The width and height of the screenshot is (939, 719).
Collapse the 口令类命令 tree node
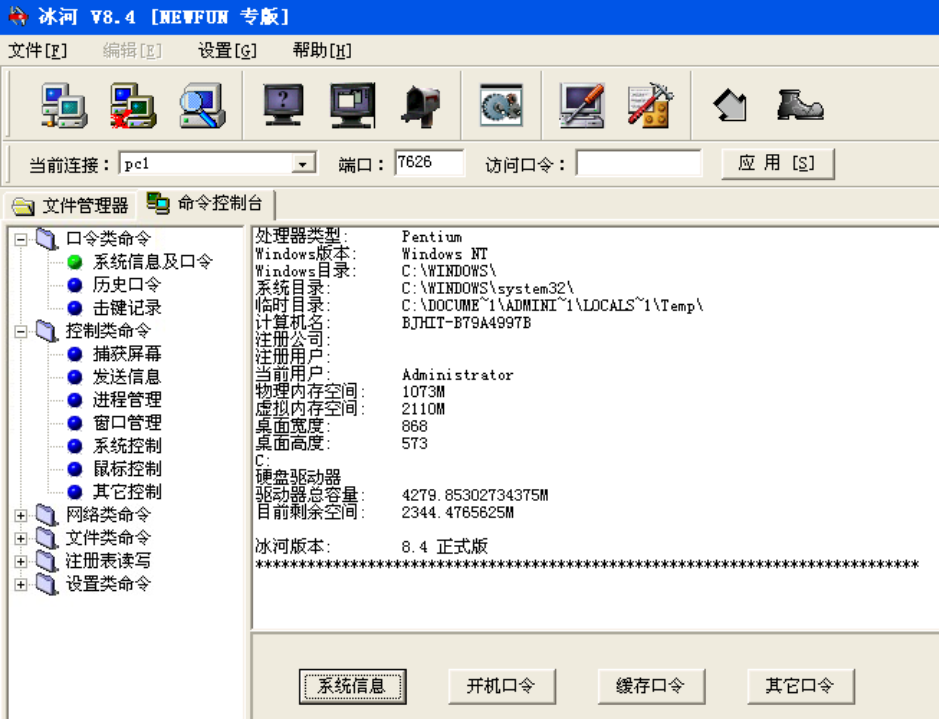click(20, 239)
